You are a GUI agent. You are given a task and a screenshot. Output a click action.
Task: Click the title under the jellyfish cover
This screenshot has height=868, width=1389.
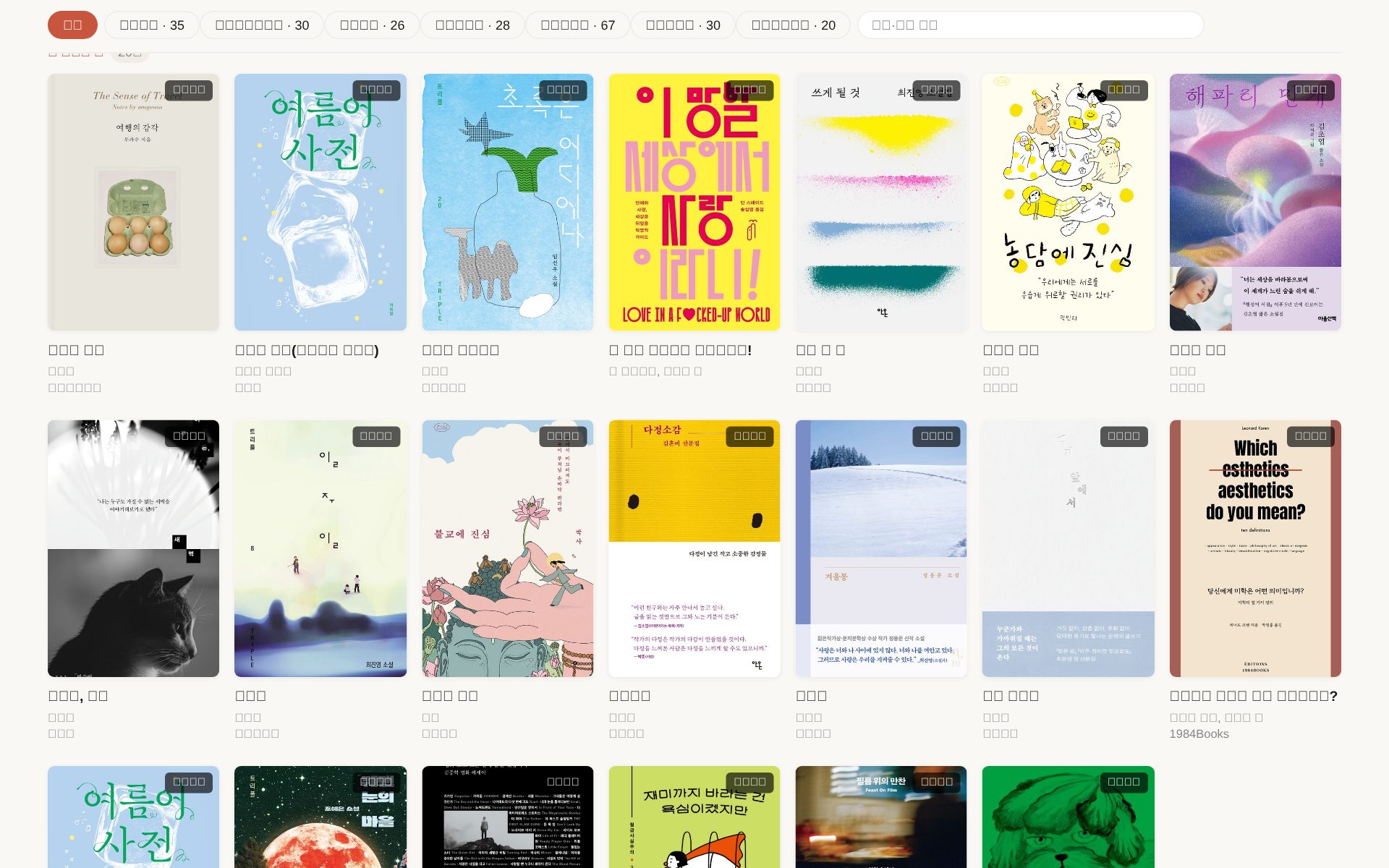pos(1197,350)
